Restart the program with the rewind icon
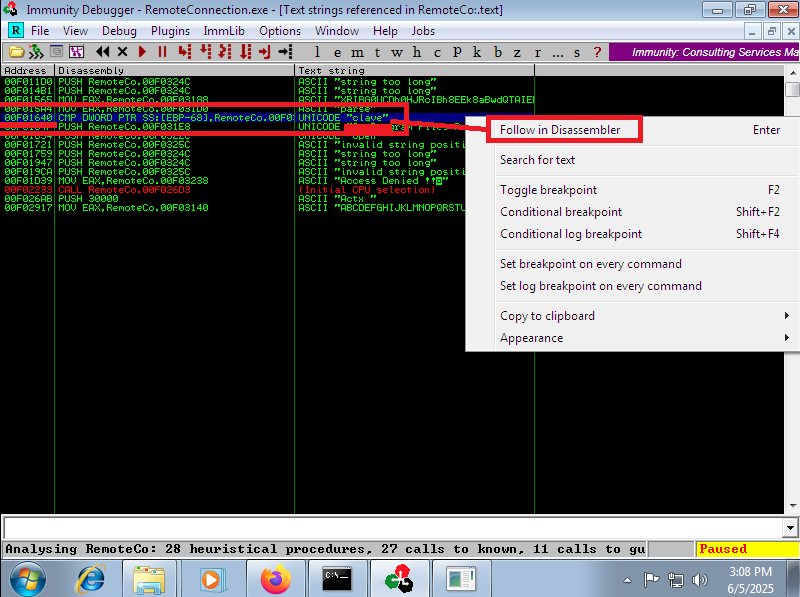Screen dimensions: 800x597 coord(103,52)
